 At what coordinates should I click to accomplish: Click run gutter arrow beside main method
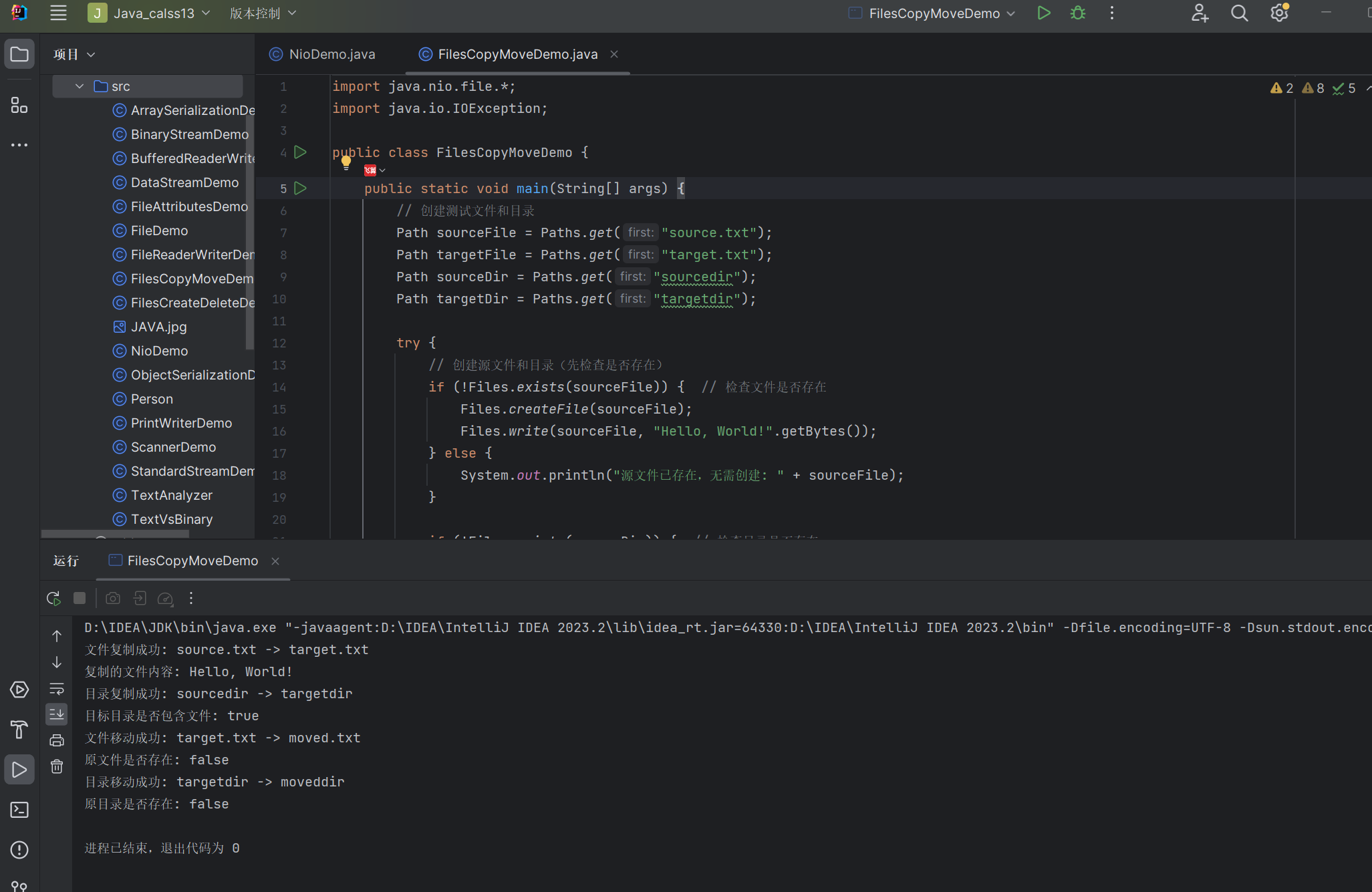301,188
